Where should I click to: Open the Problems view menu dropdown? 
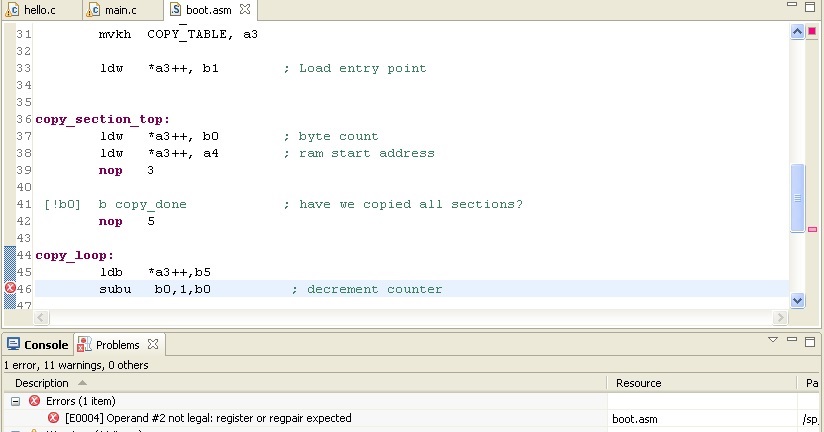773,340
